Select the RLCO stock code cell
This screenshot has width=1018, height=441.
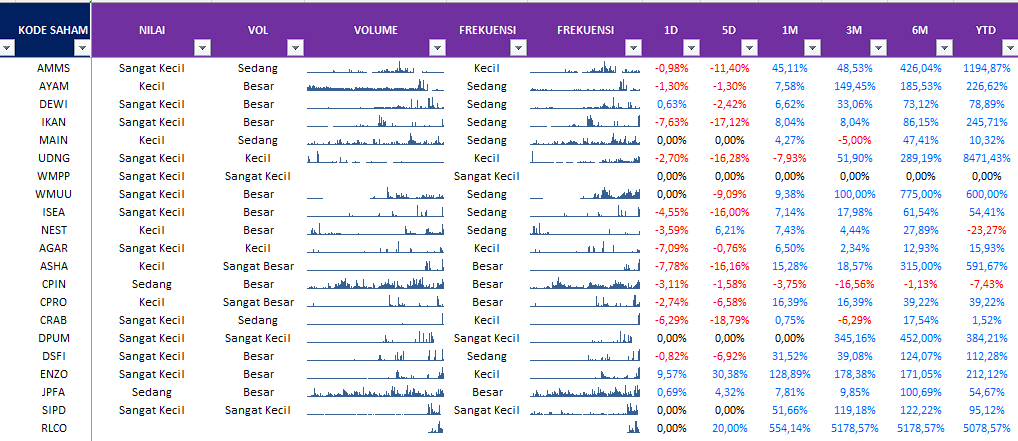53,428
